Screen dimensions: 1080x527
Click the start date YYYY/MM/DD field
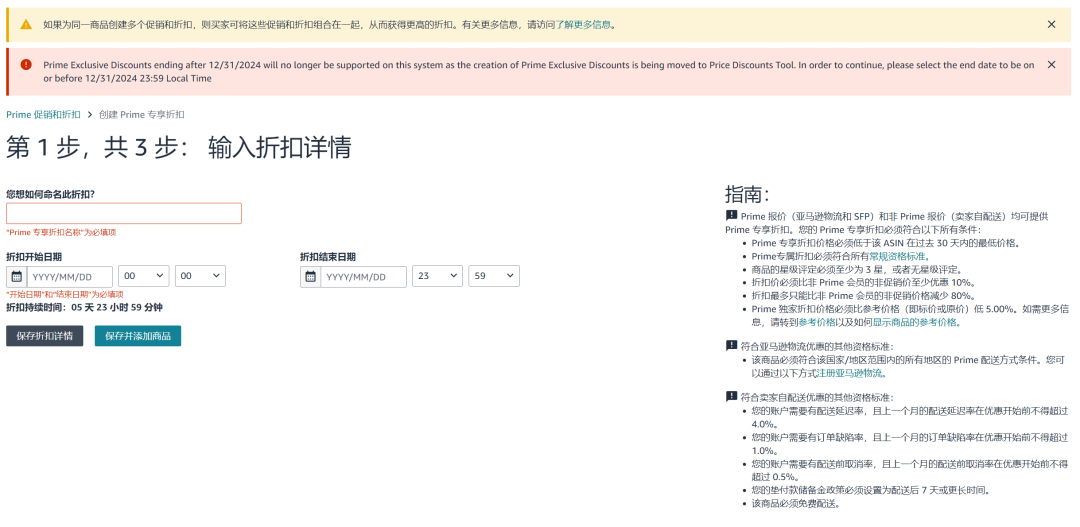(x=70, y=276)
